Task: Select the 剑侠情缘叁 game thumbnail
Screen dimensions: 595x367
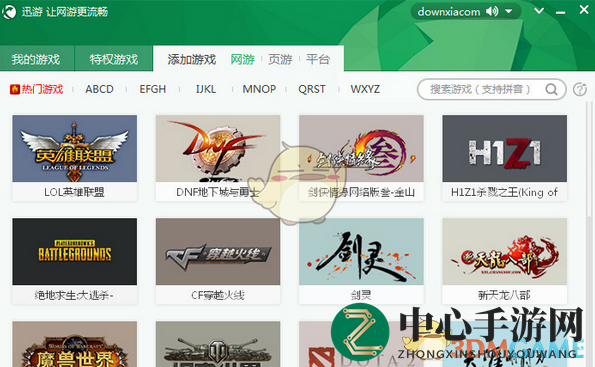Action: click(361, 148)
